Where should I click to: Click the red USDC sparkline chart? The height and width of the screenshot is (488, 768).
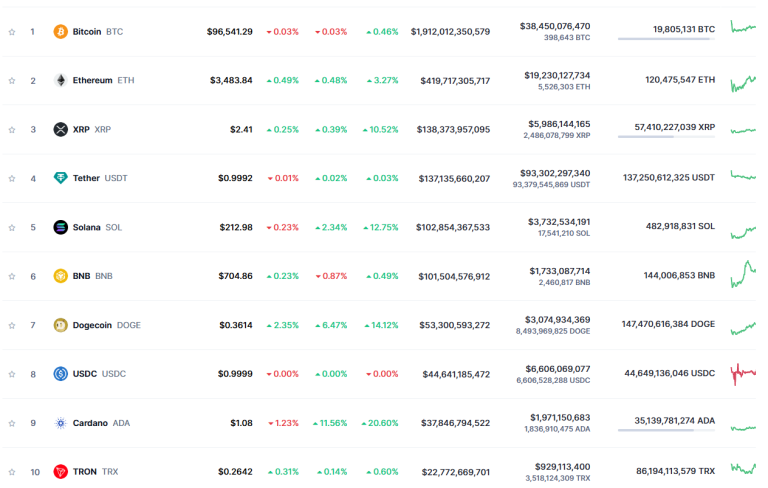743,374
